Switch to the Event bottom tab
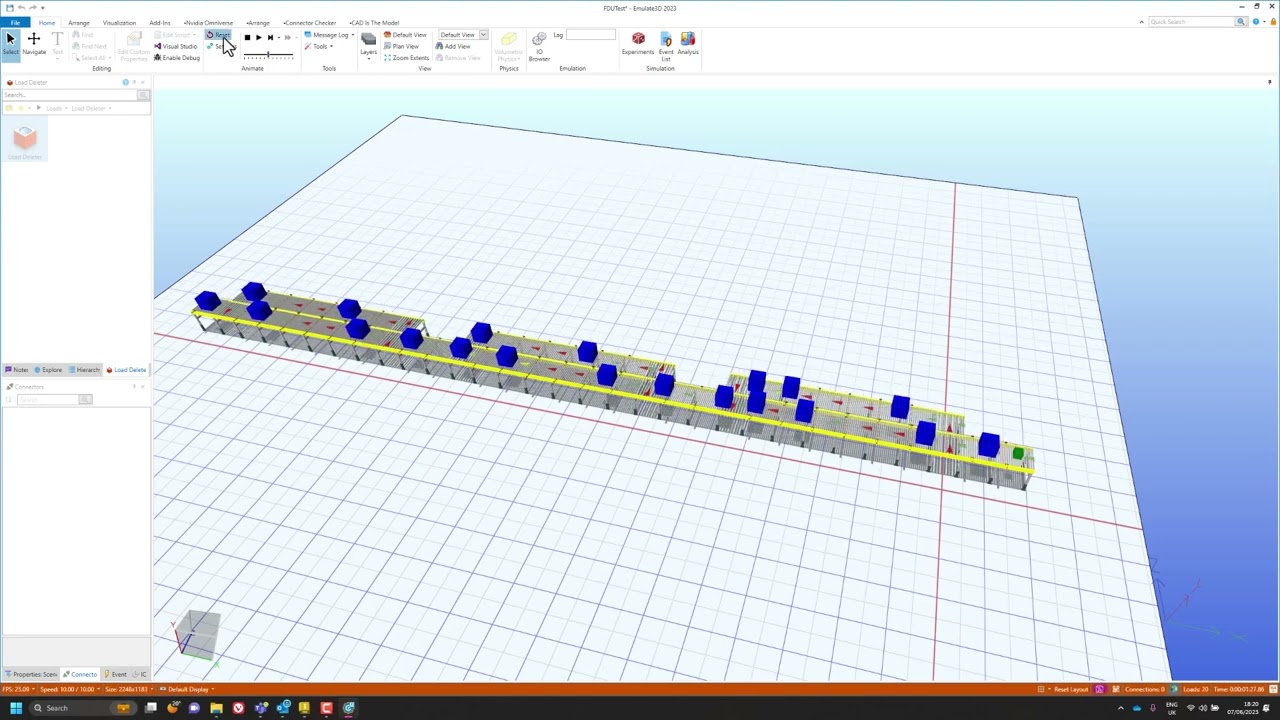 click(x=116, y=674)
